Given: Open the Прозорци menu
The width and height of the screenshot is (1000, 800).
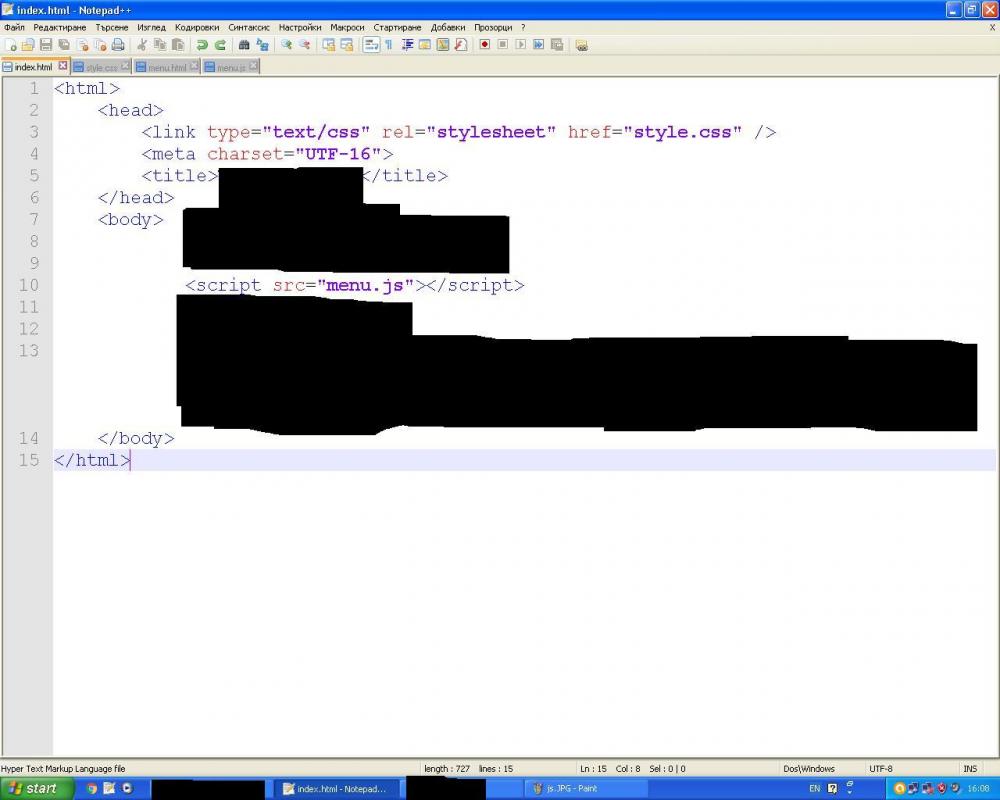Looking at the screenshot, I should (493, 27).
